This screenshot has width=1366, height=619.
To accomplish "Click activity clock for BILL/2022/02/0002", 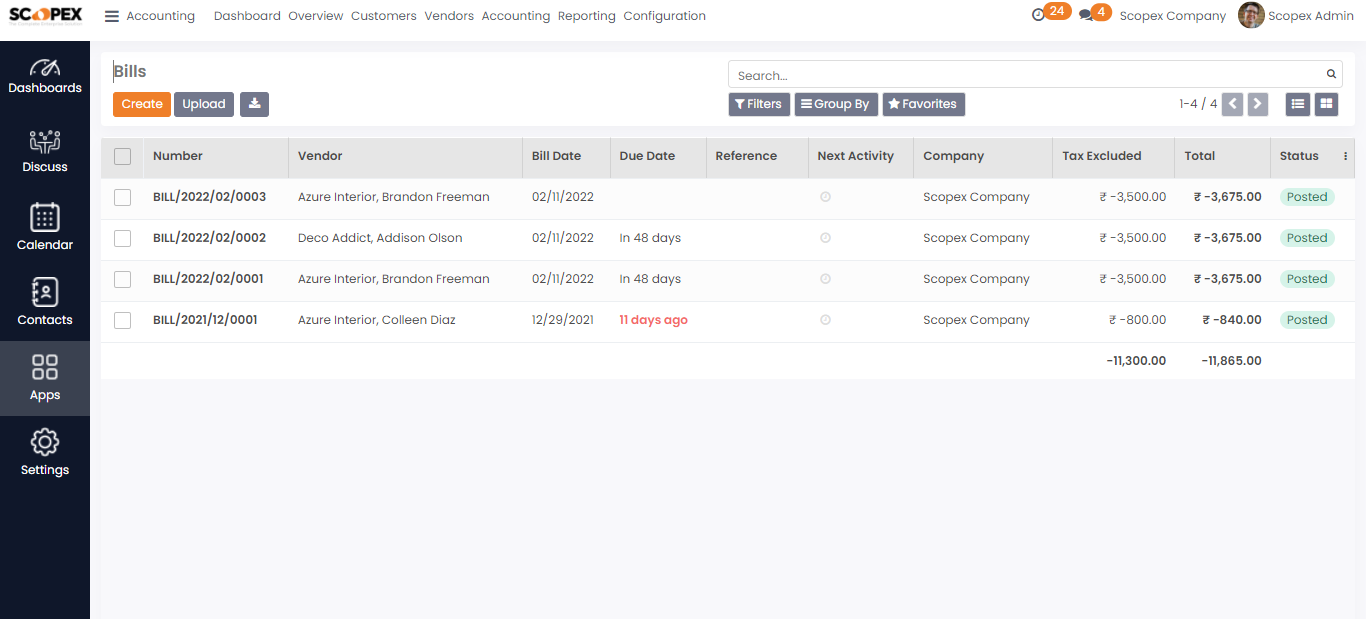I will point(825,238).
